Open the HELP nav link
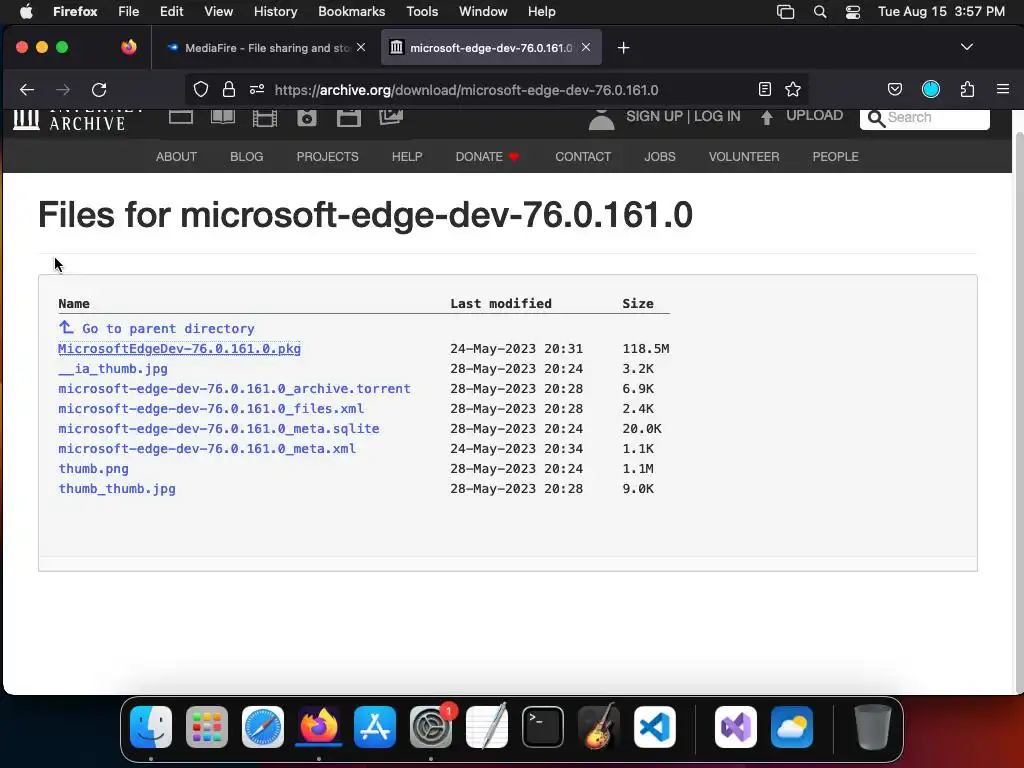 click(x=407, y=157)
